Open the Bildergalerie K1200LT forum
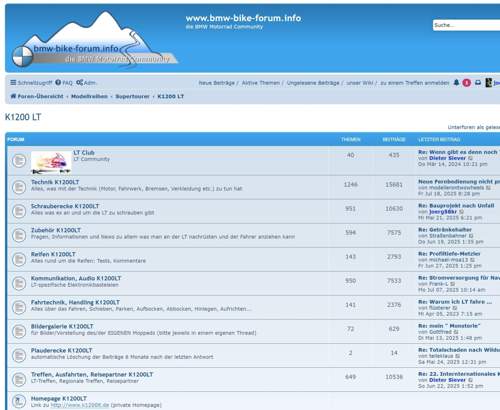Viewport: 500px width, 410px height. tap(62, 326)
